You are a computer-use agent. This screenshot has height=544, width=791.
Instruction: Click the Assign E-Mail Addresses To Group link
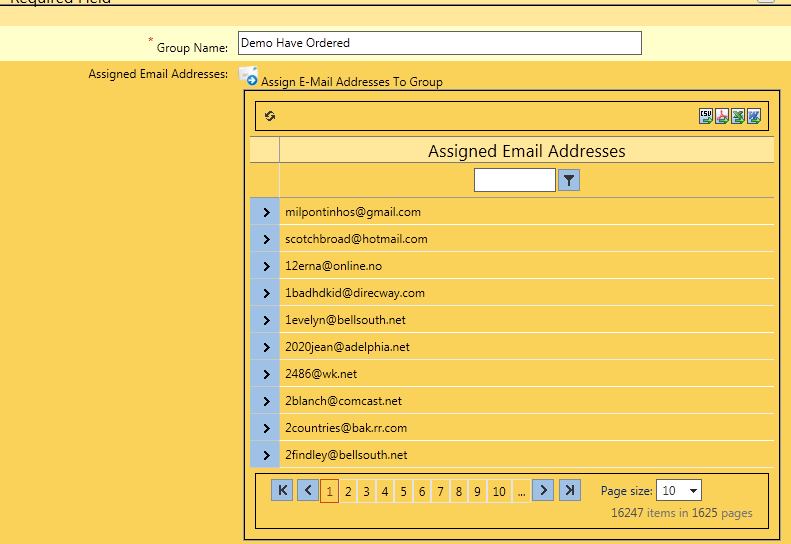[x=352, y=82]
